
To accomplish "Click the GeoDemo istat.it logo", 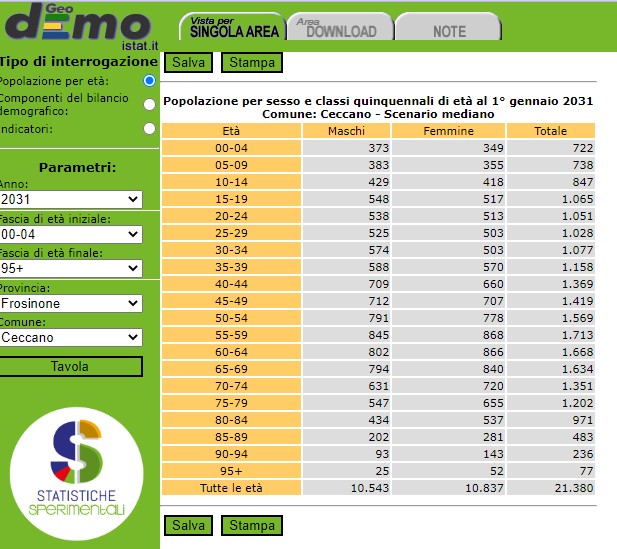I will pos(78,25).
